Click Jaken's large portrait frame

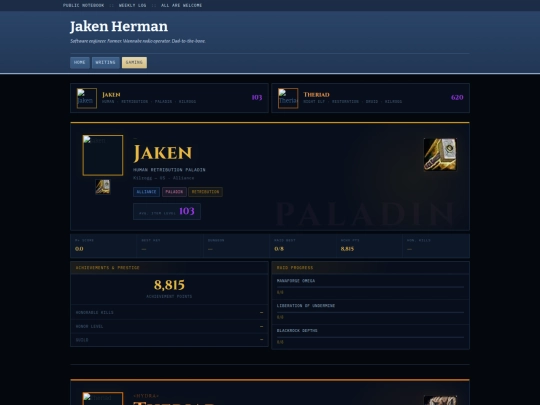pyautogui.click(x=103, y=155)
